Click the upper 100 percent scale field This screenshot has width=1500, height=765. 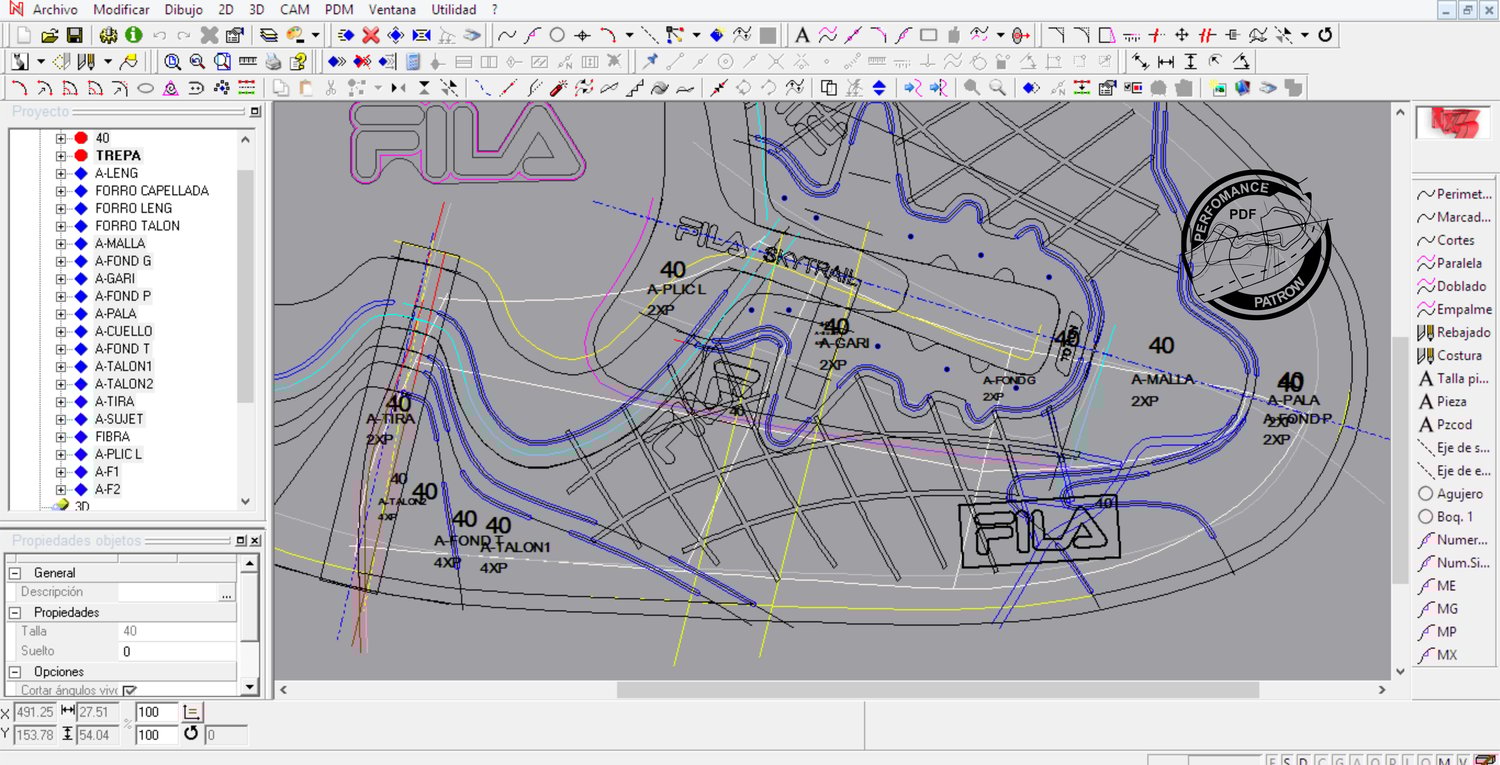pos(157,712)
